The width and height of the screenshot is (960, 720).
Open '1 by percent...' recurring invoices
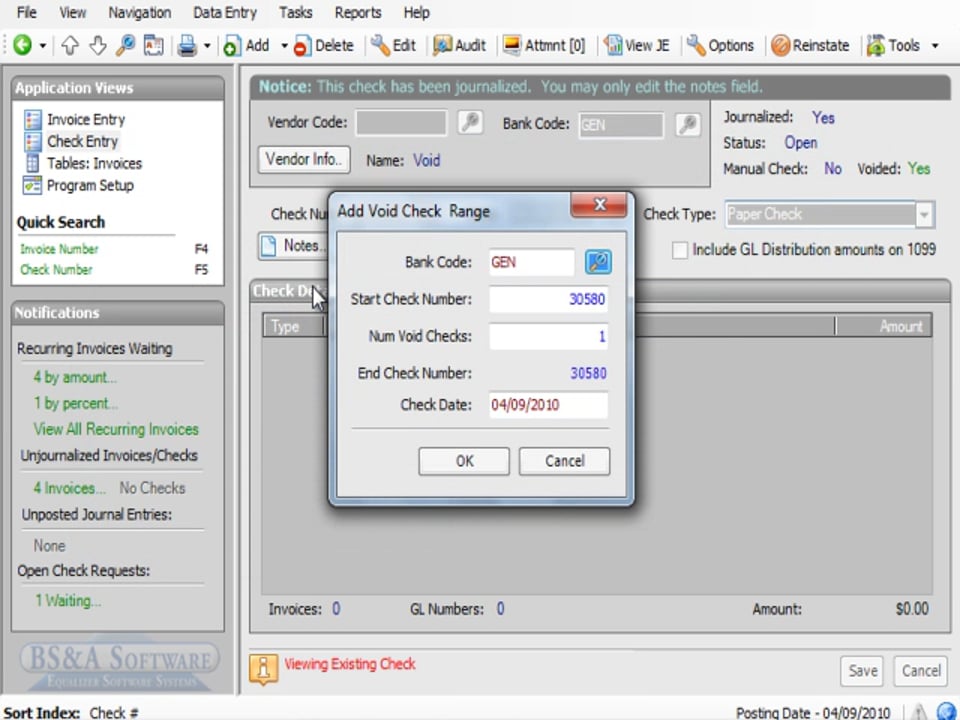[76, 403]
